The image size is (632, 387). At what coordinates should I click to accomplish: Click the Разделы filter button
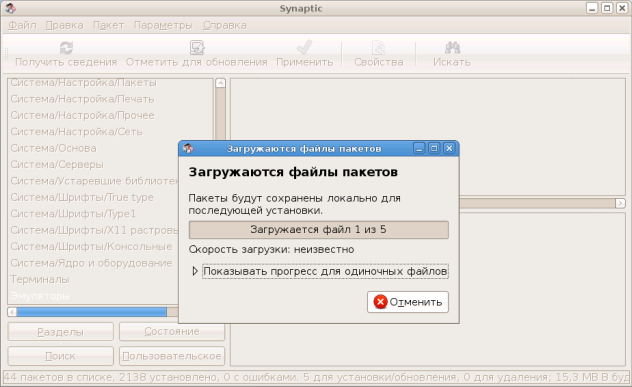pyautogui.click(x=60, y=332)
